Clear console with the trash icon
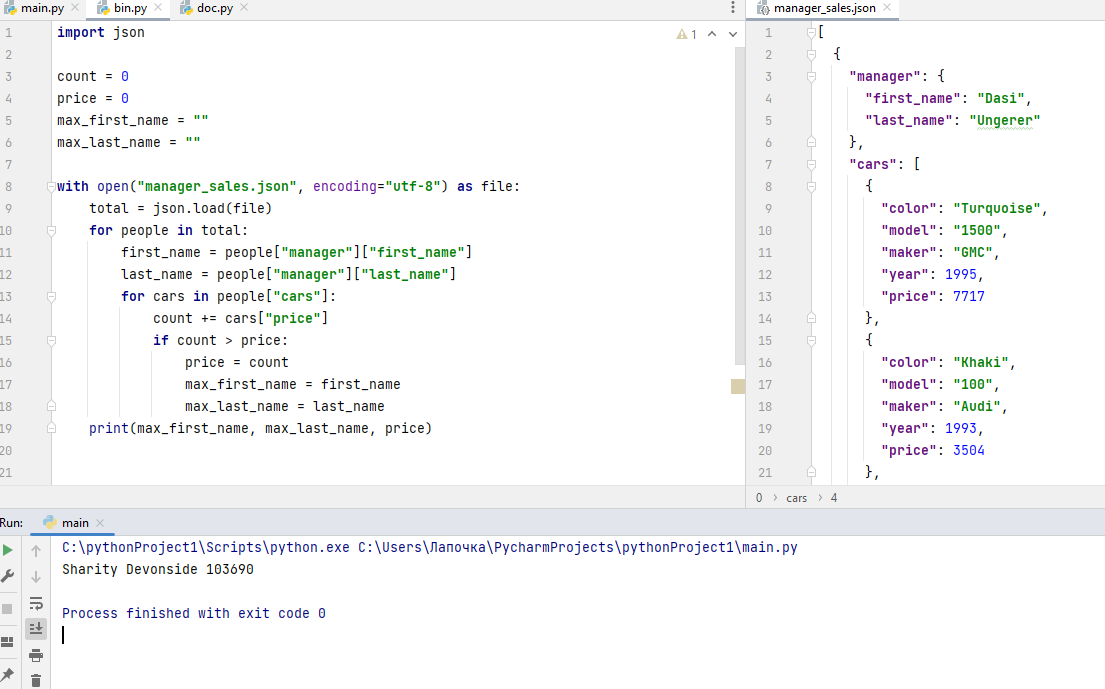1105x689 pixels. point(36,681)
